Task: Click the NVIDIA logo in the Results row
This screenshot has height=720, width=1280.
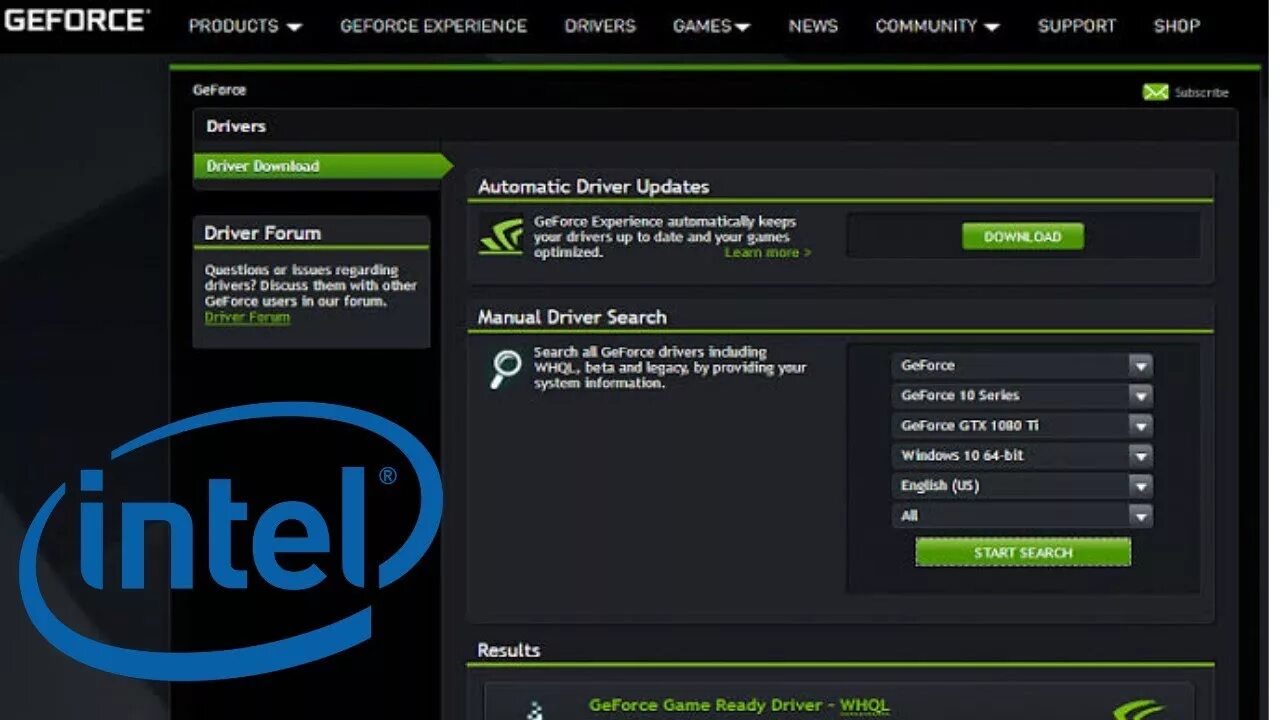Action: point(1138,708)
